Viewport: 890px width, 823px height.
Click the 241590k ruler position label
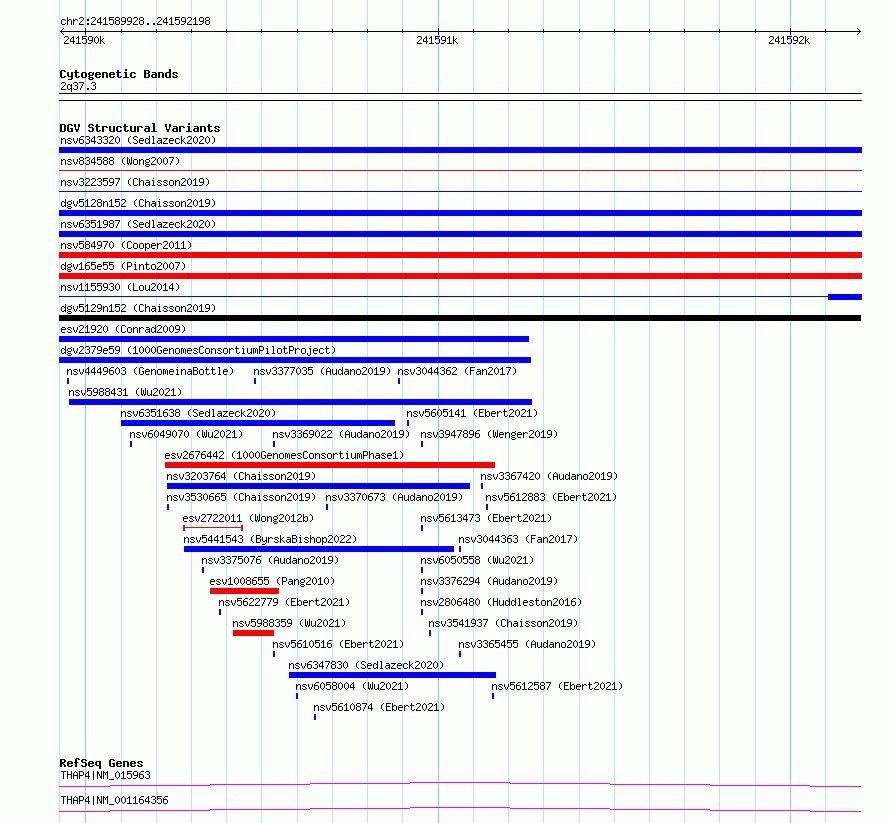tap(84, 40)
